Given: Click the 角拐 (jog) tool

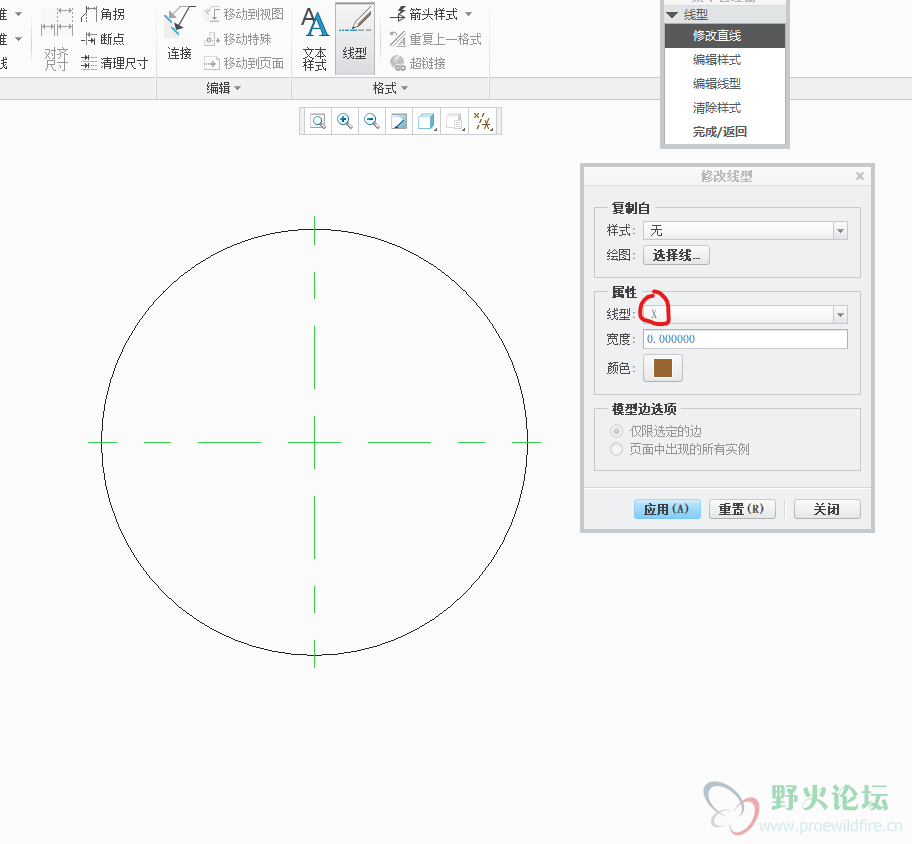Looking at the screenshot, I should (103, 14).
